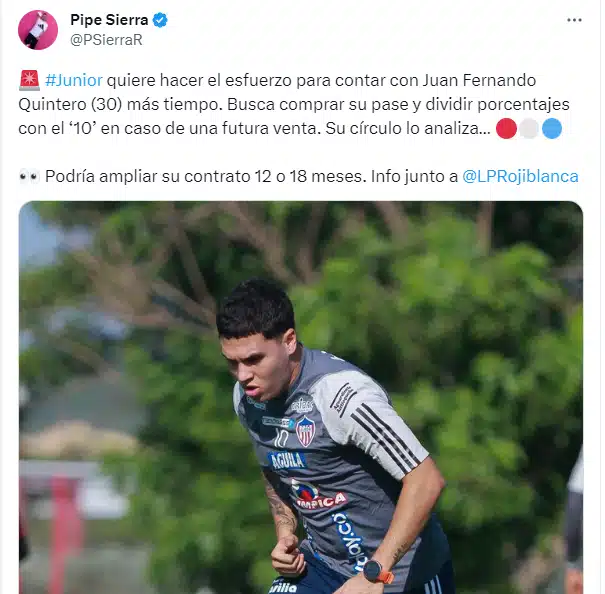The width and height of the screenshot is (605, 594).
Task: Click the tweet text 'Podría ampliar su contrato'
Action: [x=148, y=176]
